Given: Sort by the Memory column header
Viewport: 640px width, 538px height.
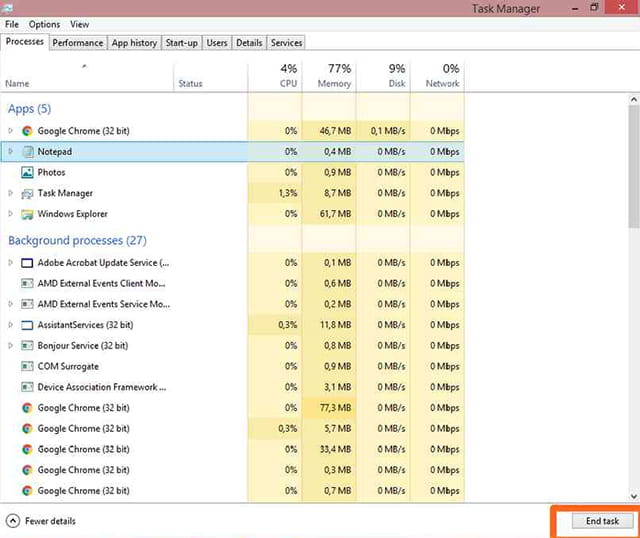Looking at the screenshot, I should (x=329, y=76).
